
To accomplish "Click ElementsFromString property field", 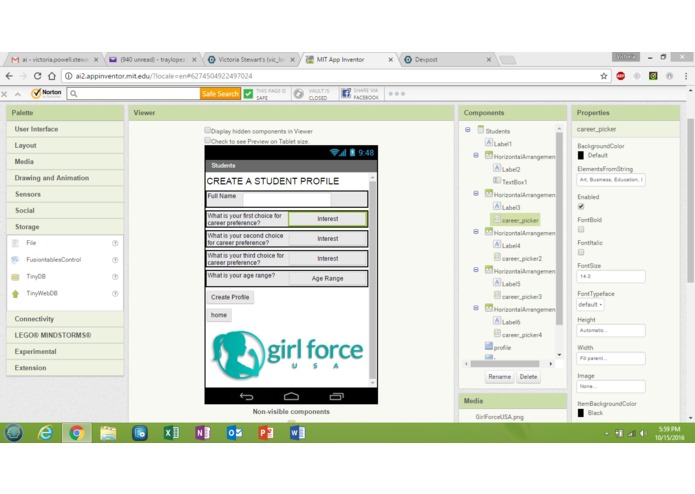I will (611, 180).
